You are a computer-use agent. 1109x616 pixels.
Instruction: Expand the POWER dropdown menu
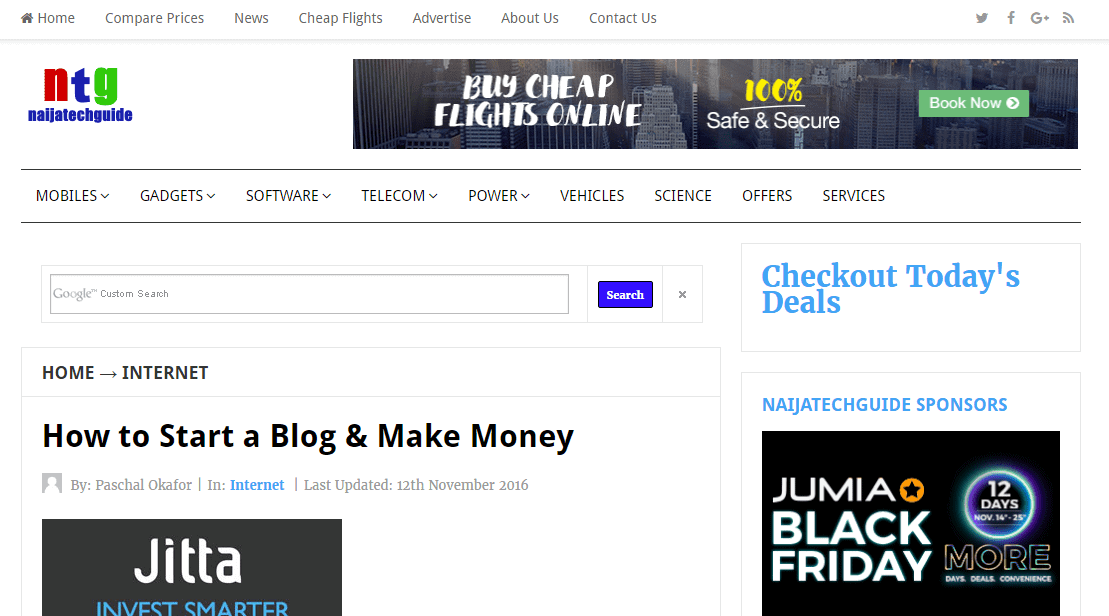pyautogui.click(x=499, y=196)
